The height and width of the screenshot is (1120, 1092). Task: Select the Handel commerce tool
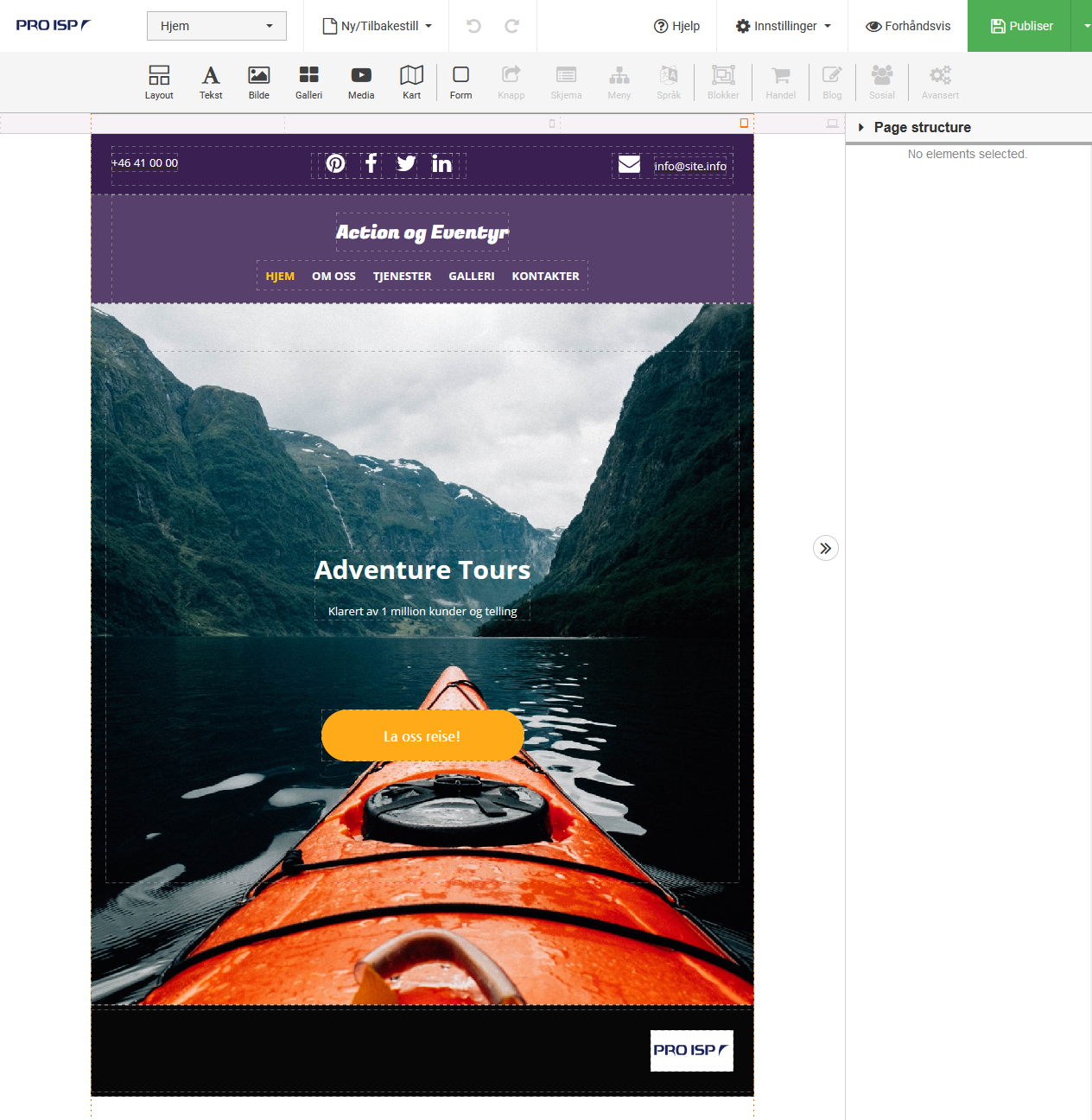click(x=781, y=83)
